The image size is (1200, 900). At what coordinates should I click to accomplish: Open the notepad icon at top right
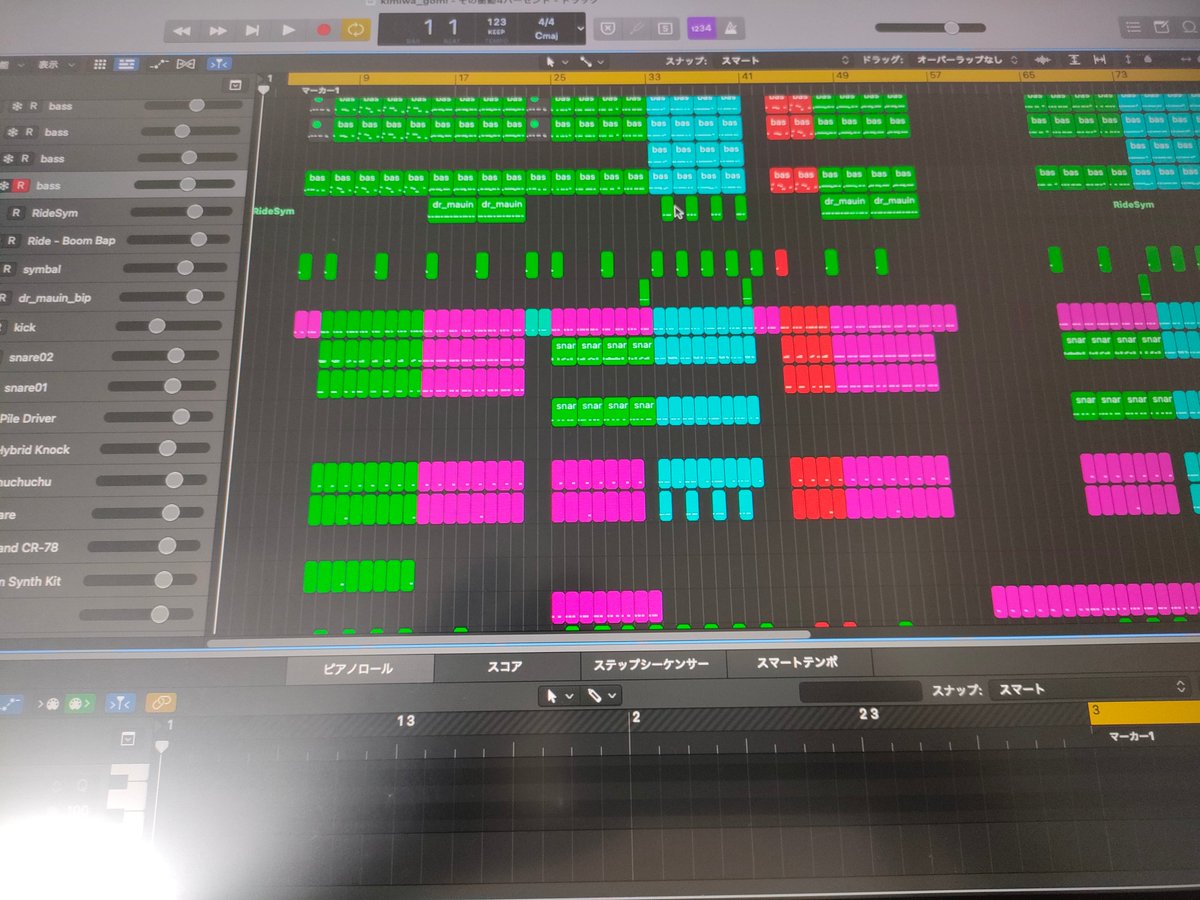(1160, 27)
